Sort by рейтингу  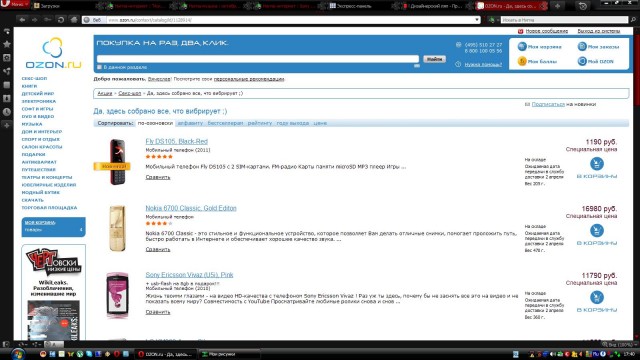260,123
